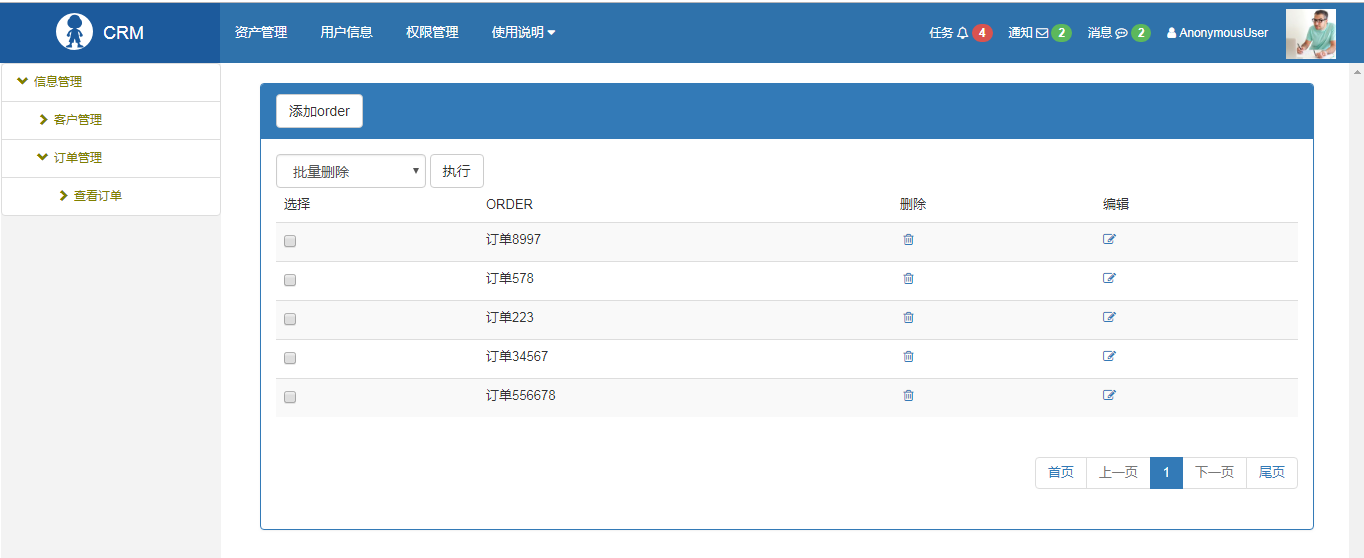Screen dimensions: 1364x558
Task: Go to 上一页 previous page
Action: (1118, 473)
